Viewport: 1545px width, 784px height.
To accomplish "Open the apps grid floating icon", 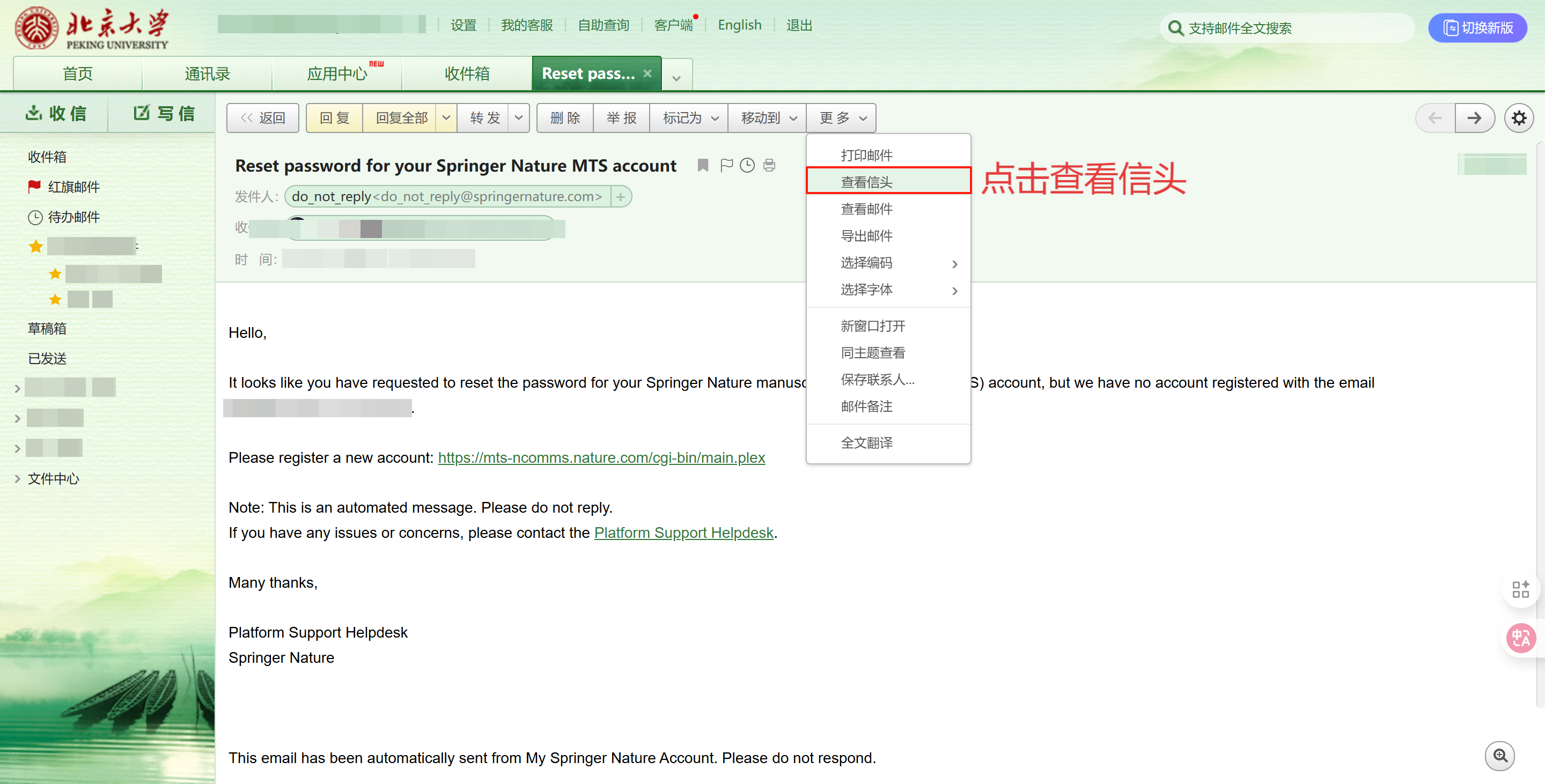I will [x=1521, y=590].
